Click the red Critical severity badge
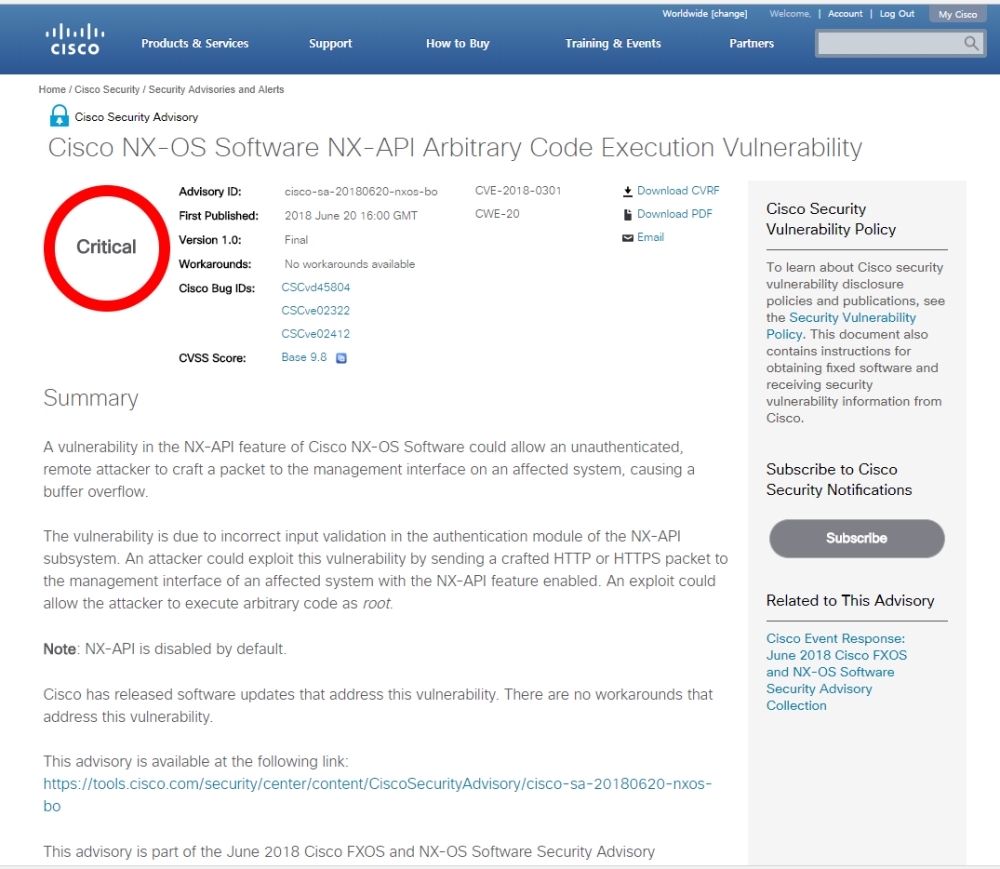 point(107,248)
